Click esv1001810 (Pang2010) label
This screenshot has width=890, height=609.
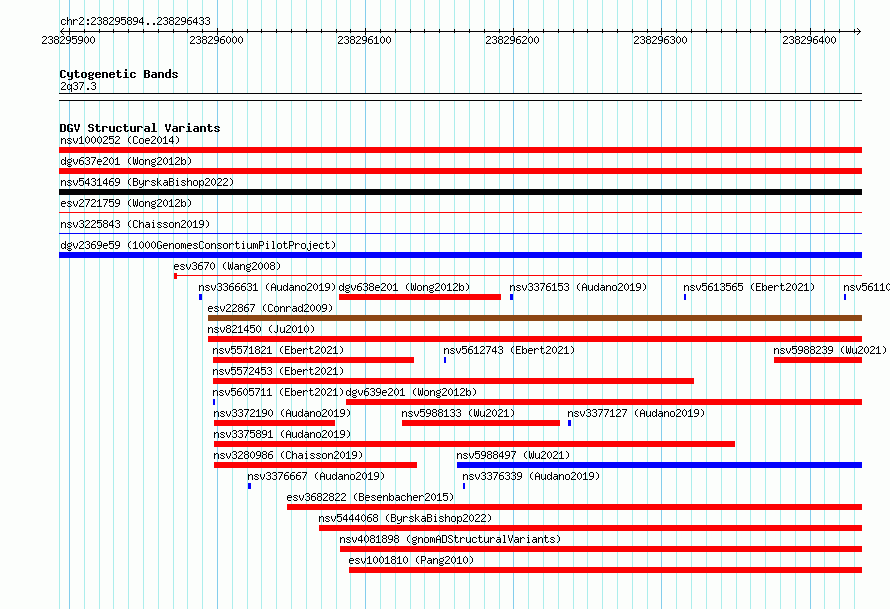point(411,560)
